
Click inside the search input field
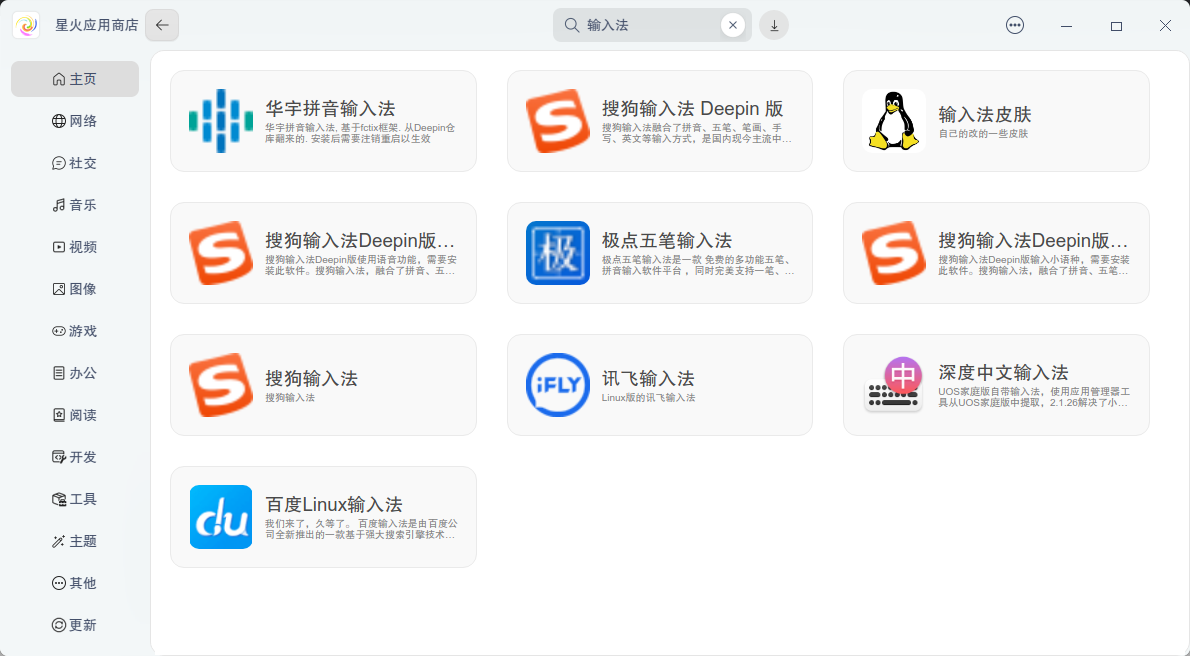click(650, 25)
